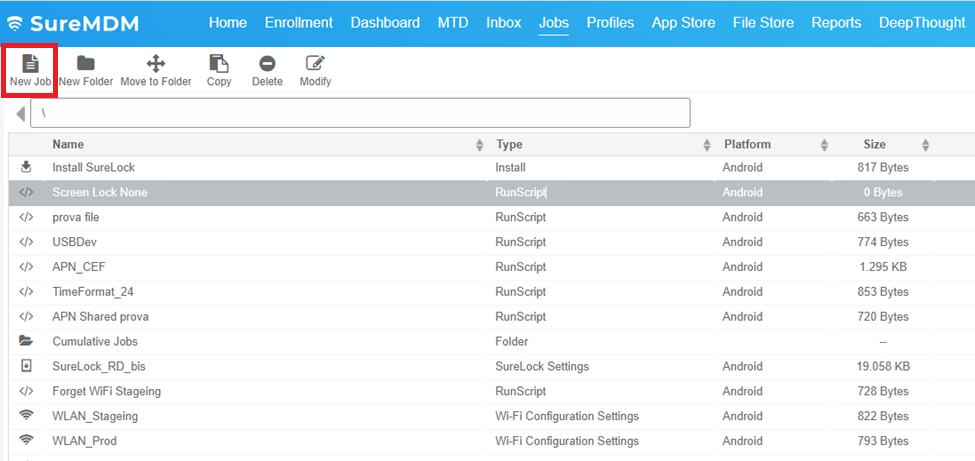Go to the Reports tab
The image size is (975, 461).
(x=836, y=23)
